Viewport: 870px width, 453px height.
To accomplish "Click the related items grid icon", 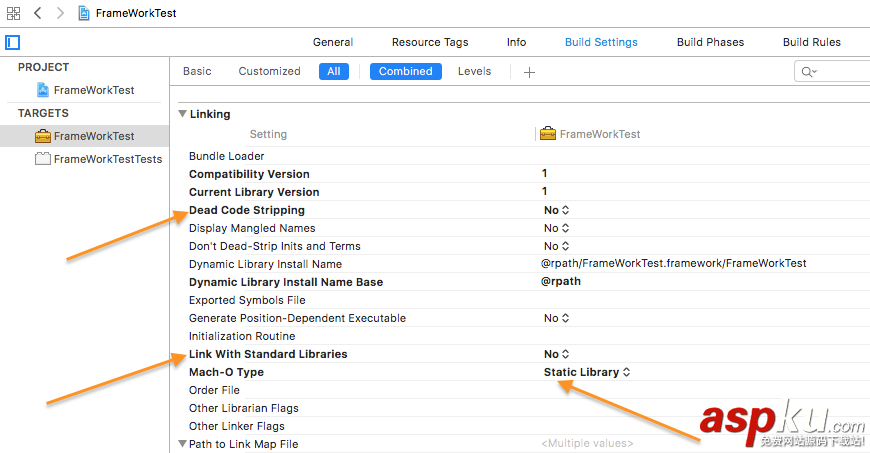I will point(13,14).
